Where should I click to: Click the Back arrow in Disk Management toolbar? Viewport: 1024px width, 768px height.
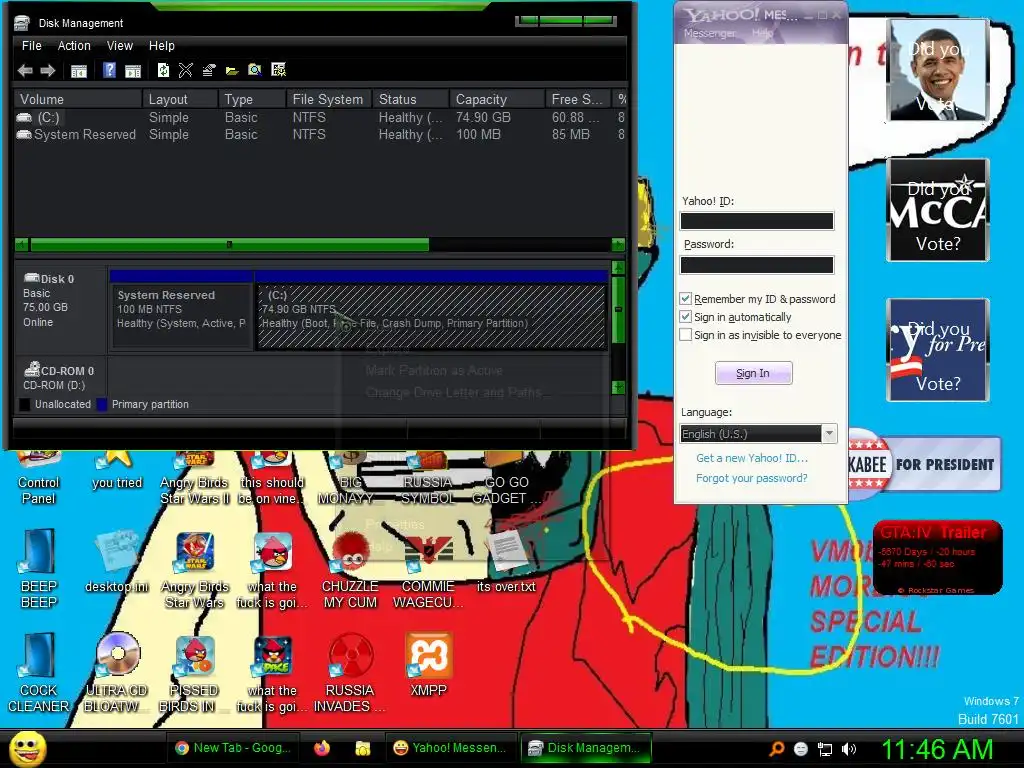pos(25,71)
